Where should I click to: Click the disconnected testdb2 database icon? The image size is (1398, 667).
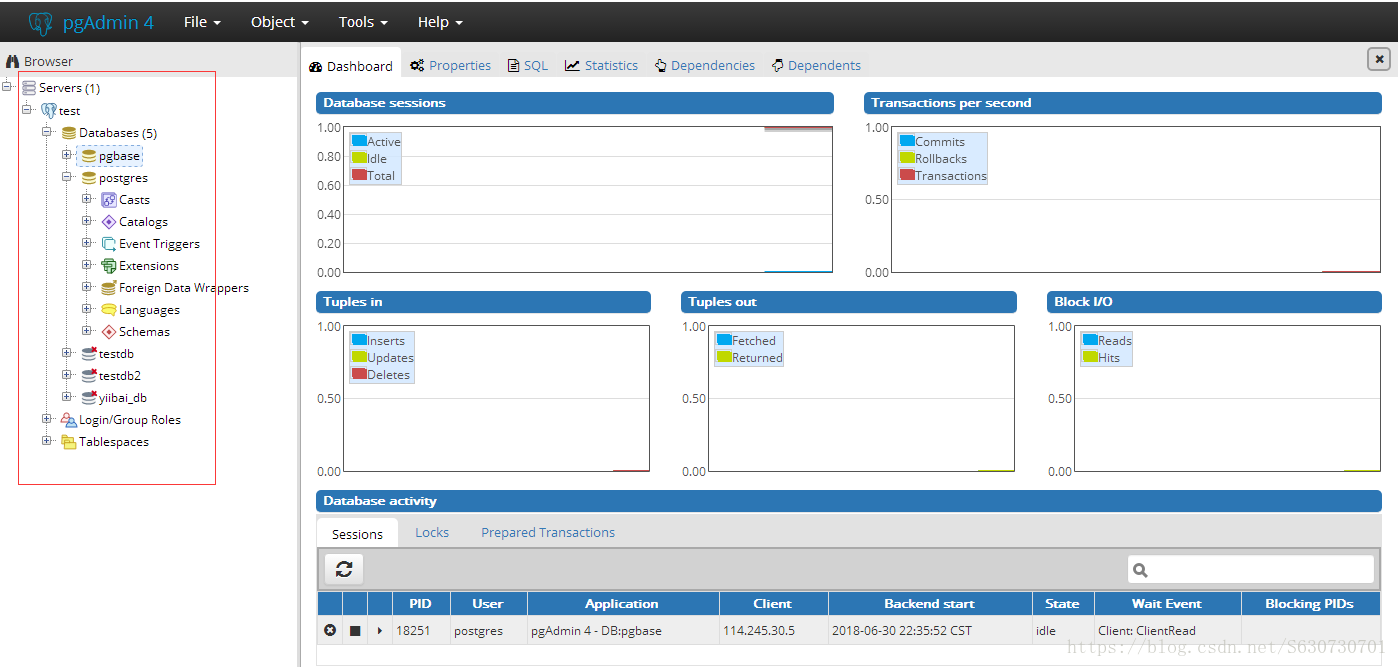point(89,376)
